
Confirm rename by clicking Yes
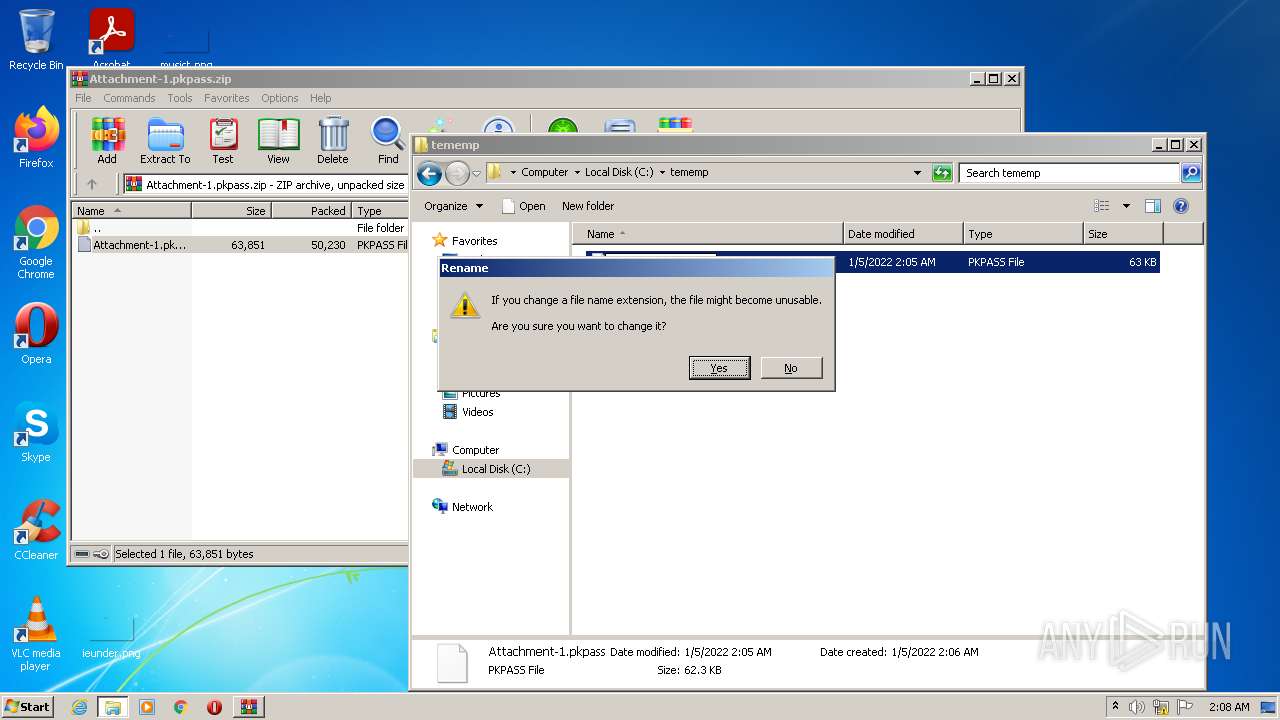(719, 368)
